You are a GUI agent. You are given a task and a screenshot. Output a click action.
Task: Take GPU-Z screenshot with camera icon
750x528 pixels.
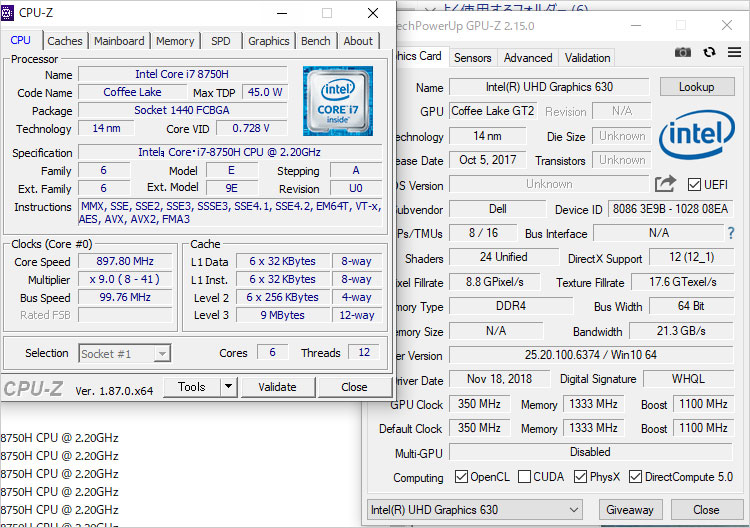[x=683, y=52]
